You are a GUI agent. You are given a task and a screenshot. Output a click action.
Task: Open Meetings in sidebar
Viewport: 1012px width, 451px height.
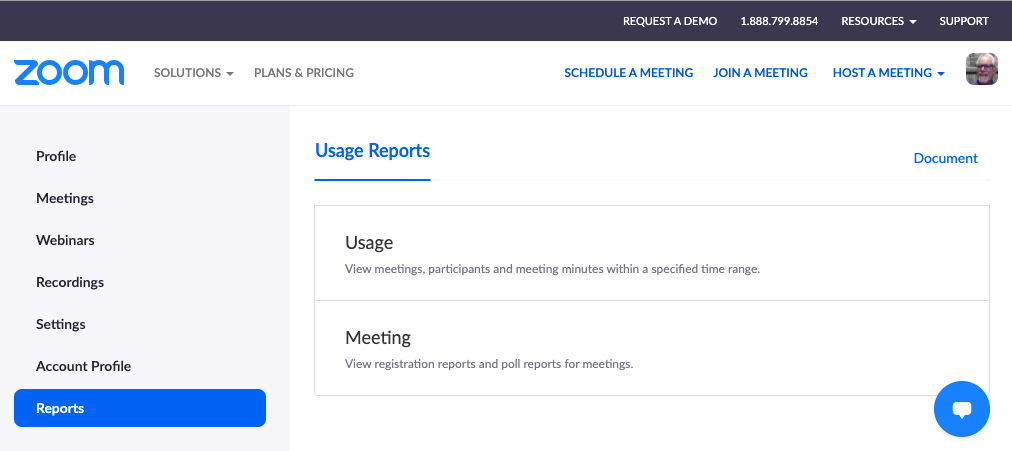pyautogui.click(x=65, y=198)
